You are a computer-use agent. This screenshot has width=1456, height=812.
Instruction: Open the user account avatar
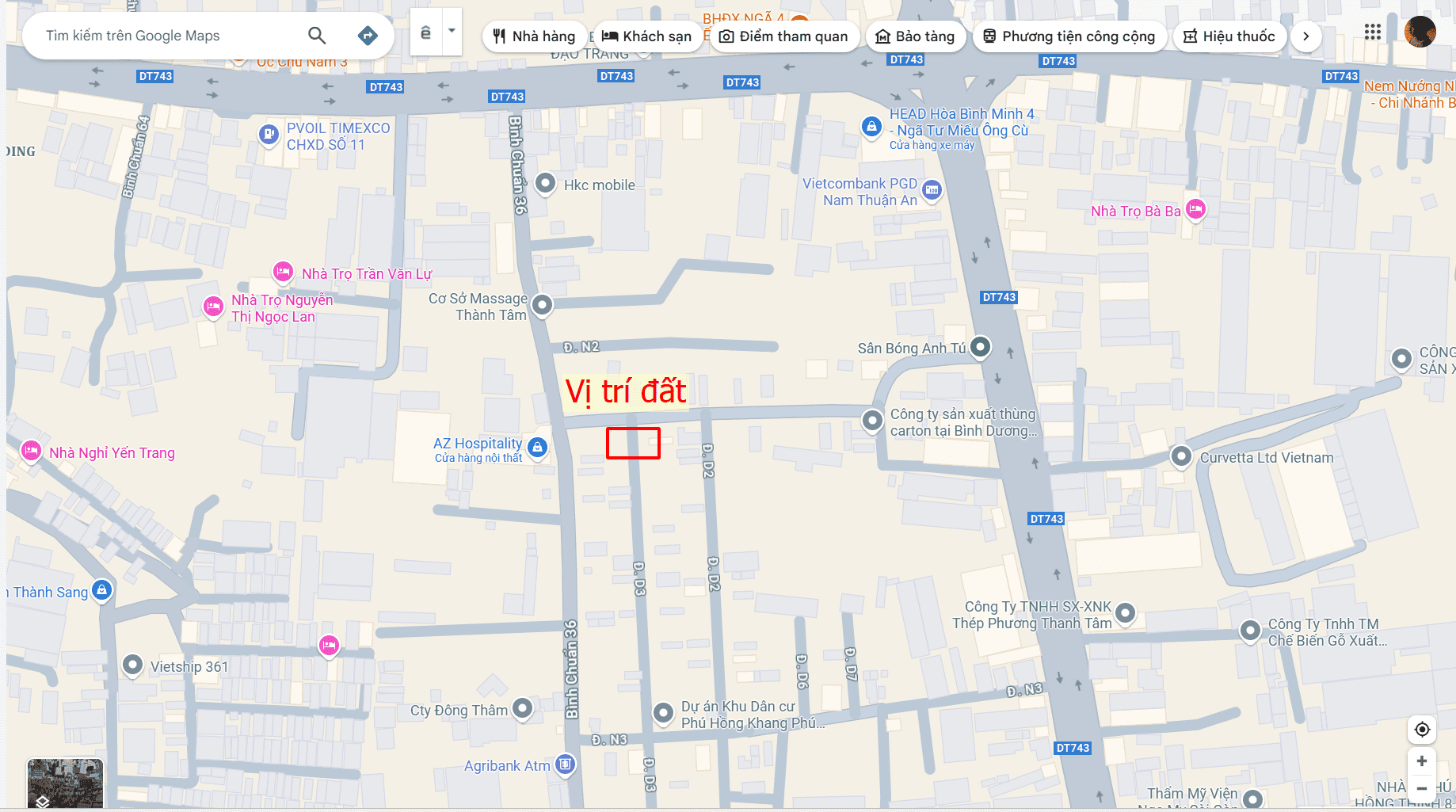pyautogui.click(x=1420, y=32)
